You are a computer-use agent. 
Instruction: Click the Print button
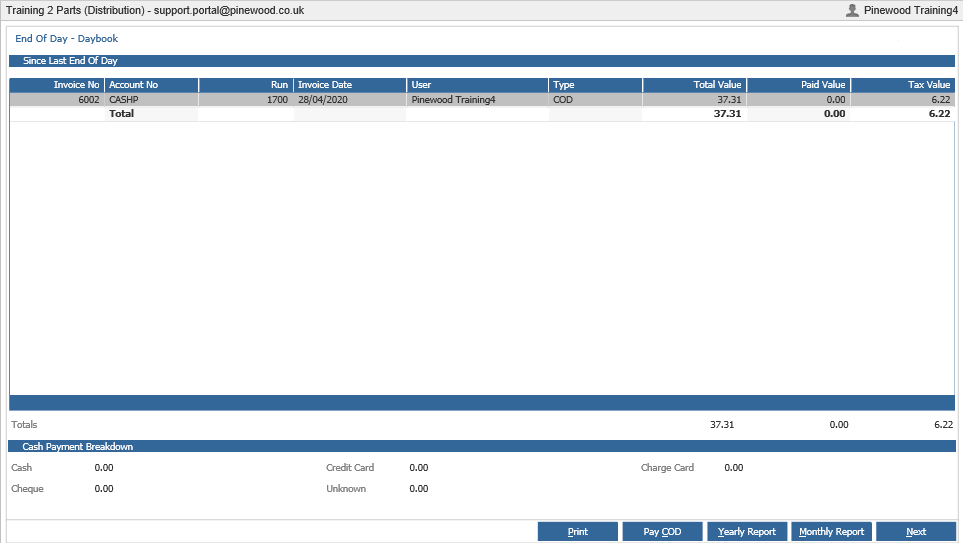point(577,531)
